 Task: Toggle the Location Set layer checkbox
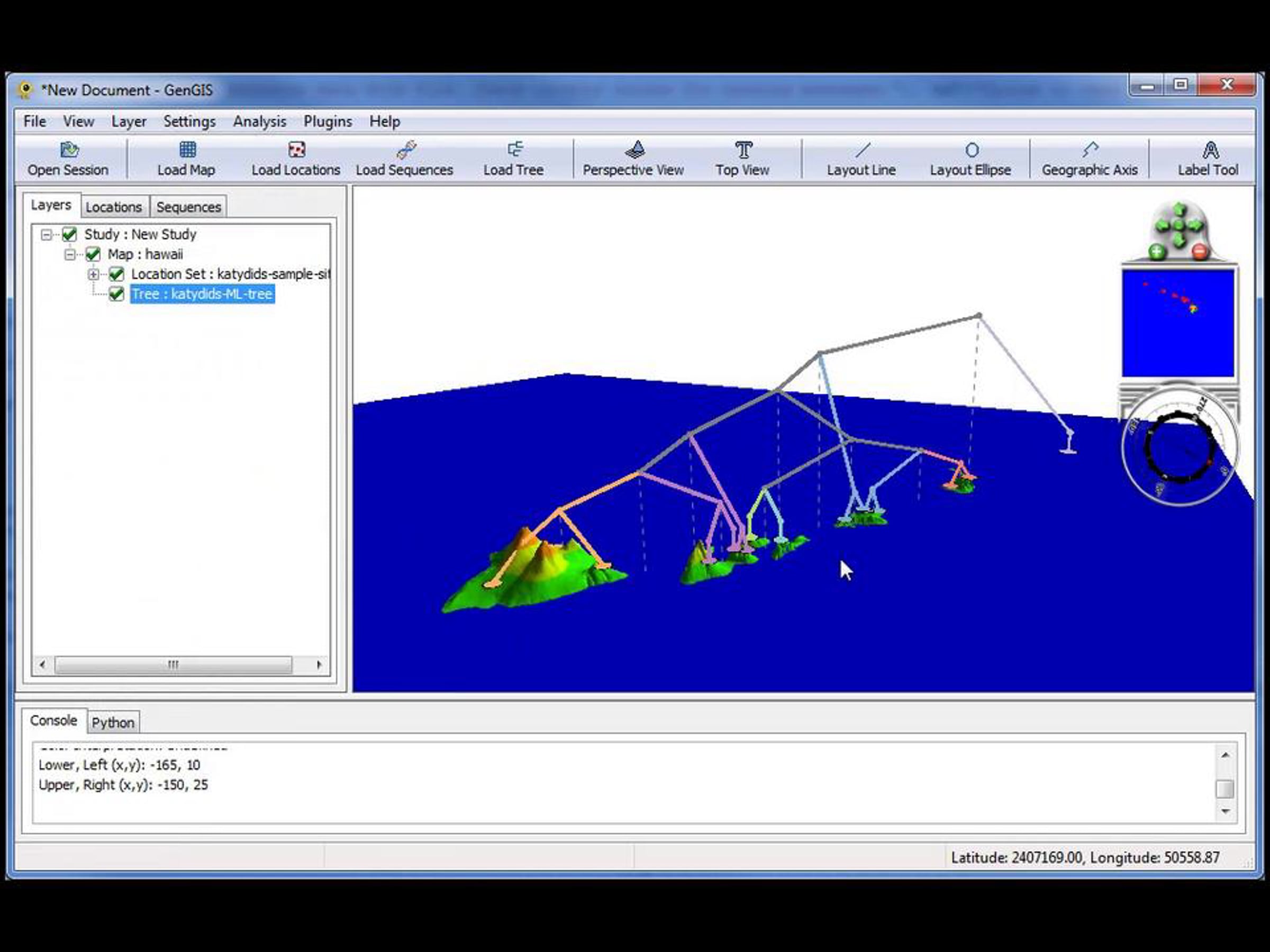click(116, 274)
